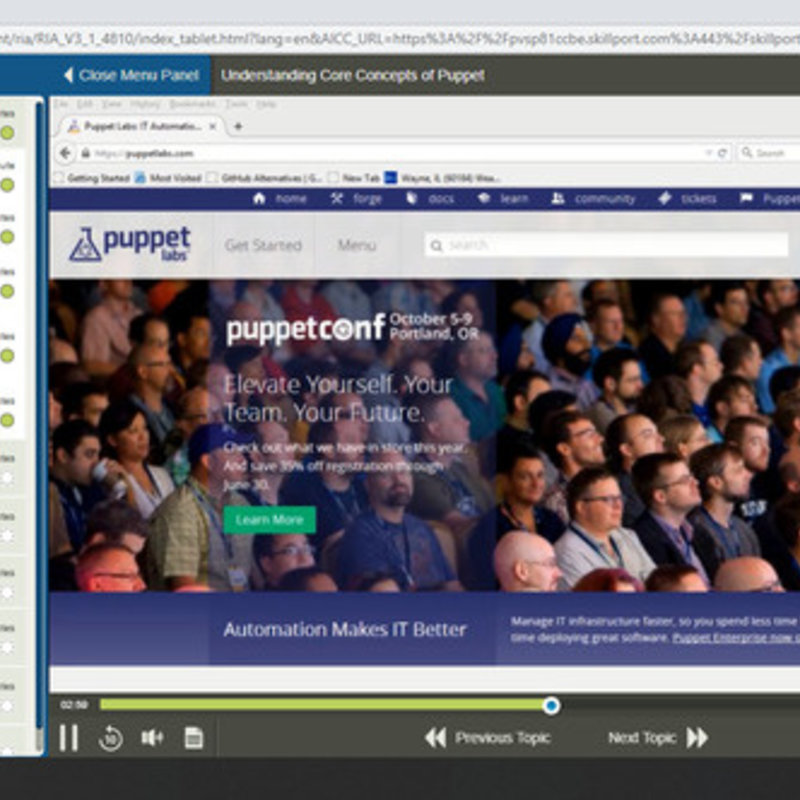Click the Puppet Enterprise link text
The height and width of the screenshot is (800, 800).
(x=736, y=638)
